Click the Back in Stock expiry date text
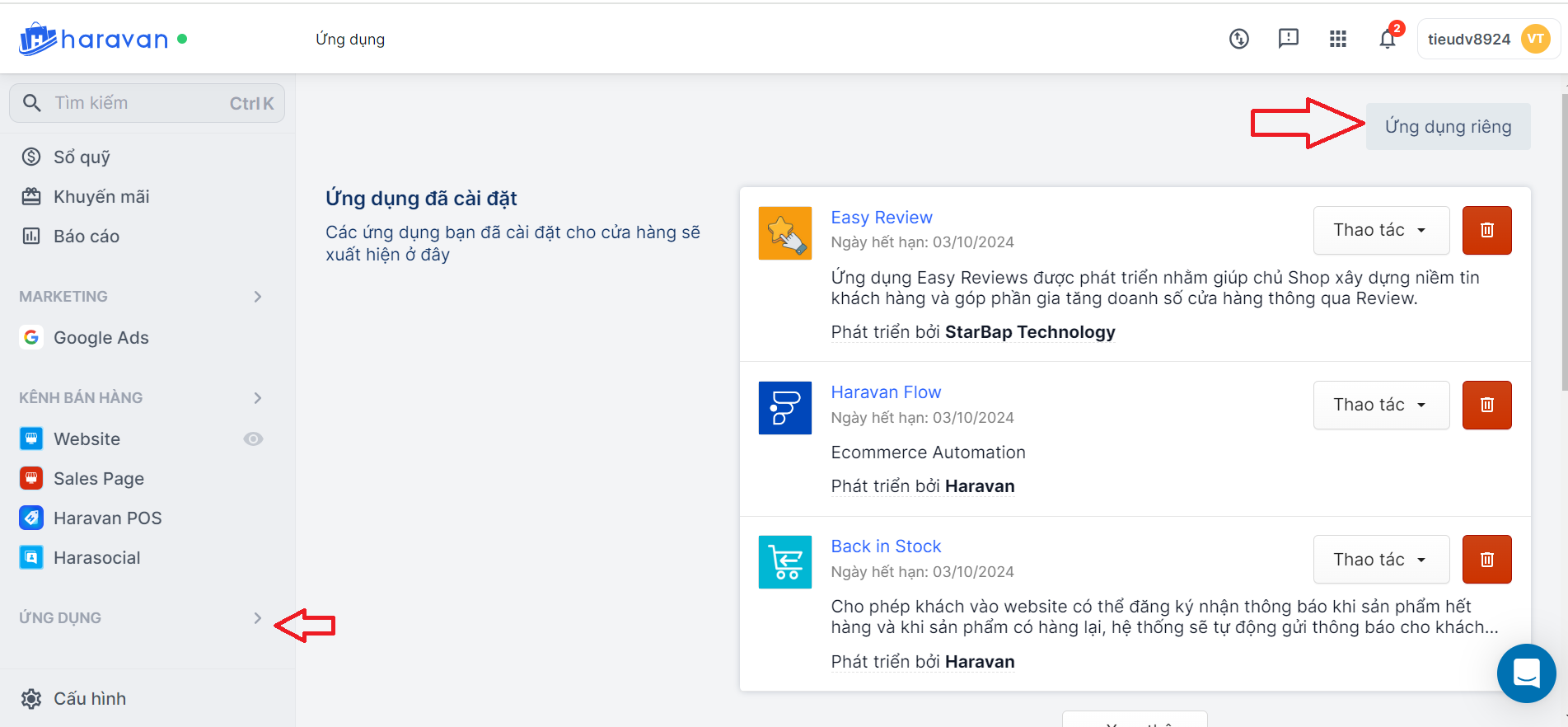The width and height of the screenshot is (1568, 727). click(x=923, y=571)
